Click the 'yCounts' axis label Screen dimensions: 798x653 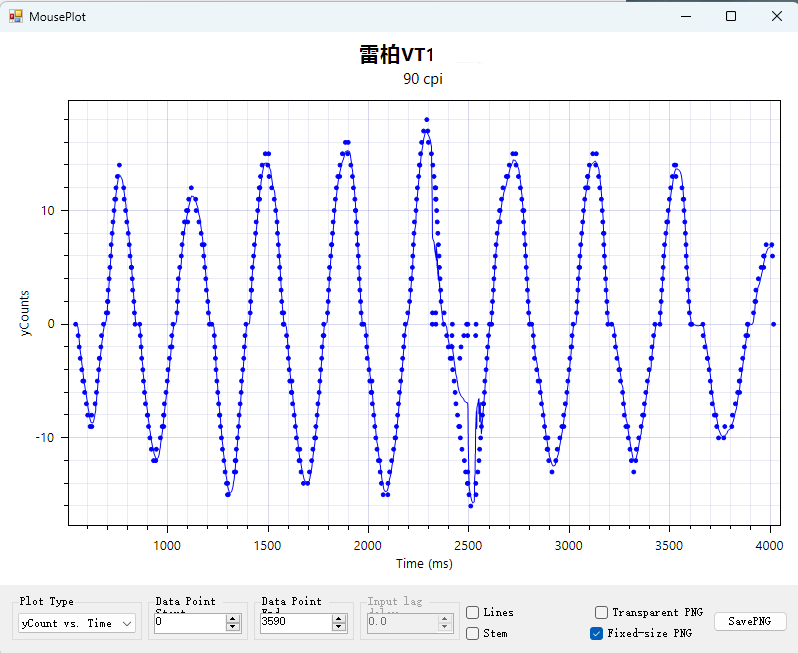click(24, 313)
